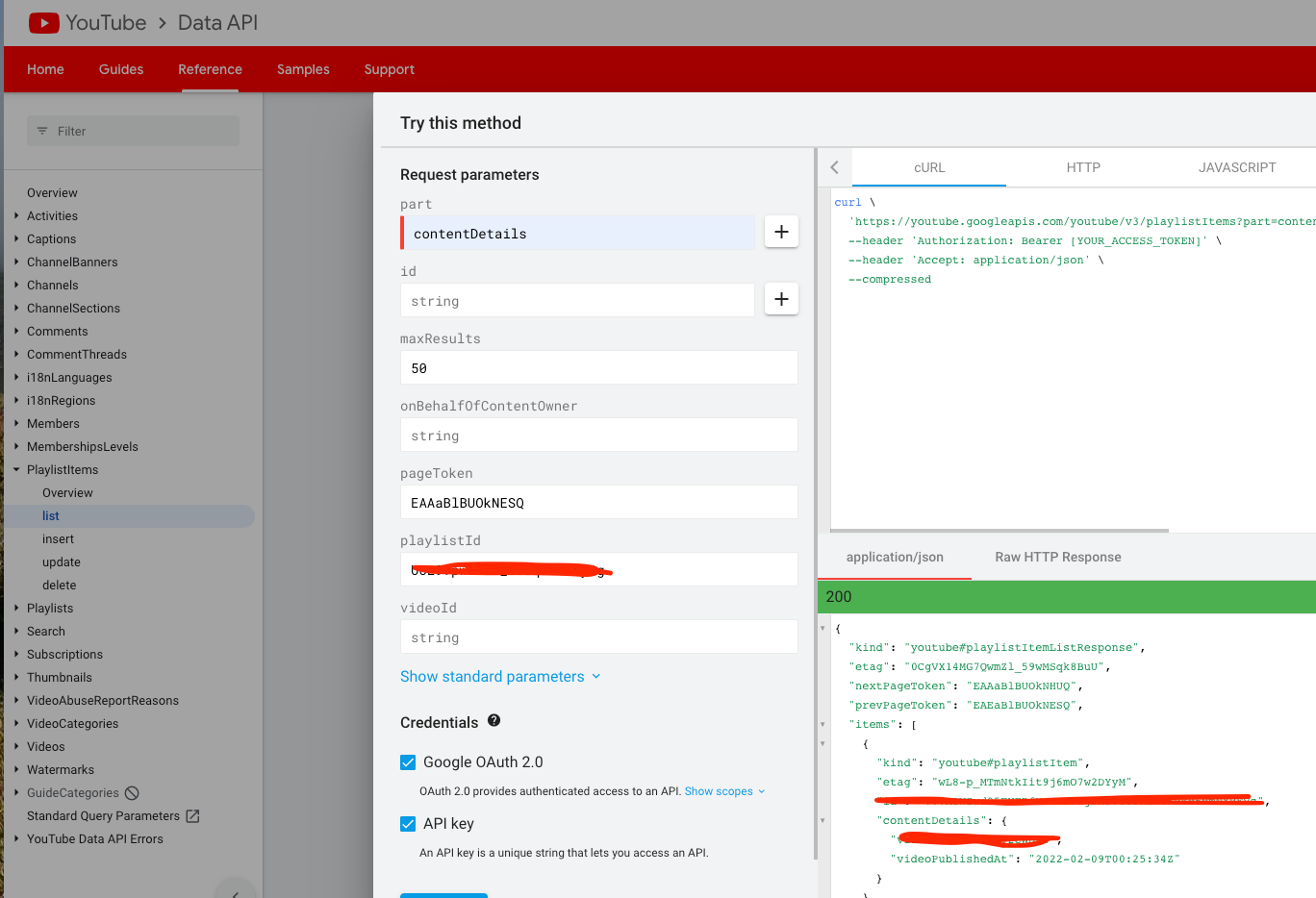Expand the Videos section
1316x898 pixels.
(16, 747)
